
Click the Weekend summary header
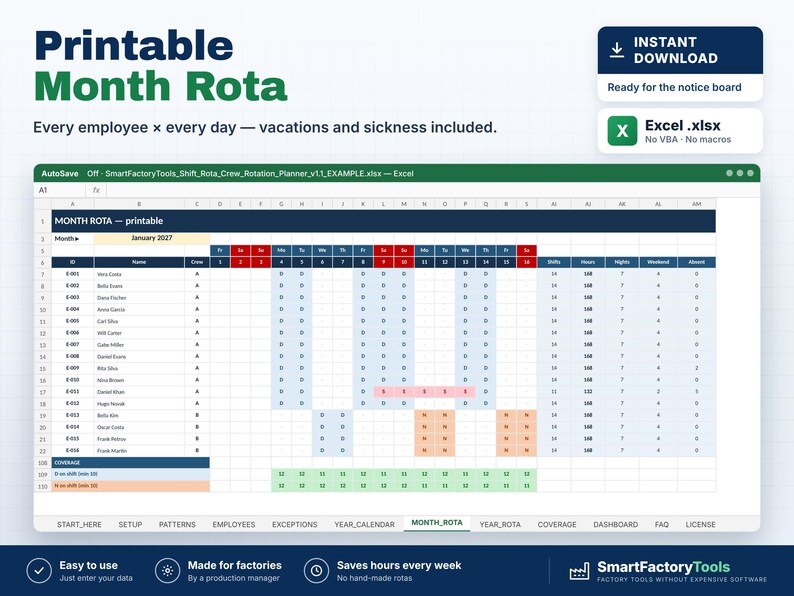(658, 262)
